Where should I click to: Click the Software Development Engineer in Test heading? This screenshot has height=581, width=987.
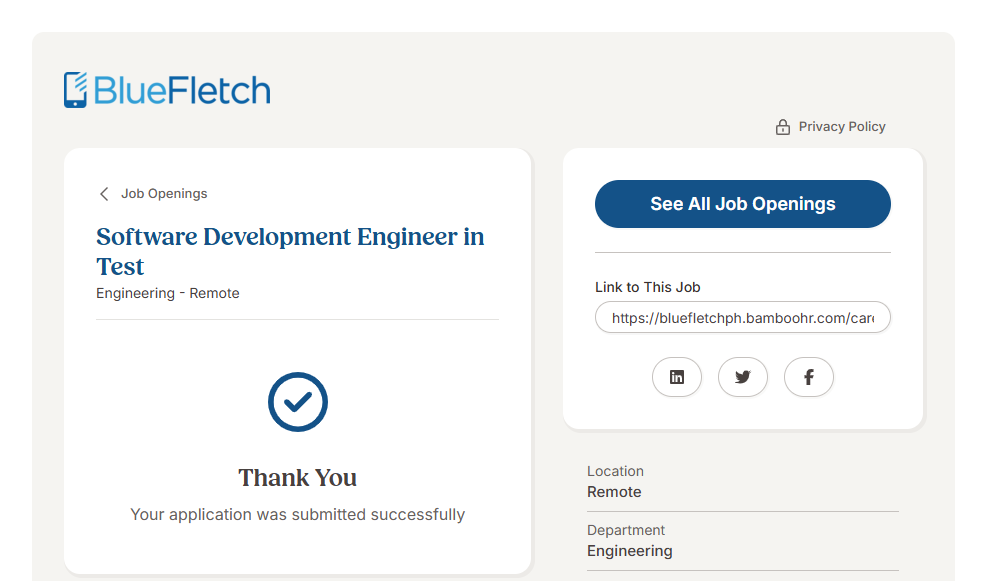click(x=289, y=251)
